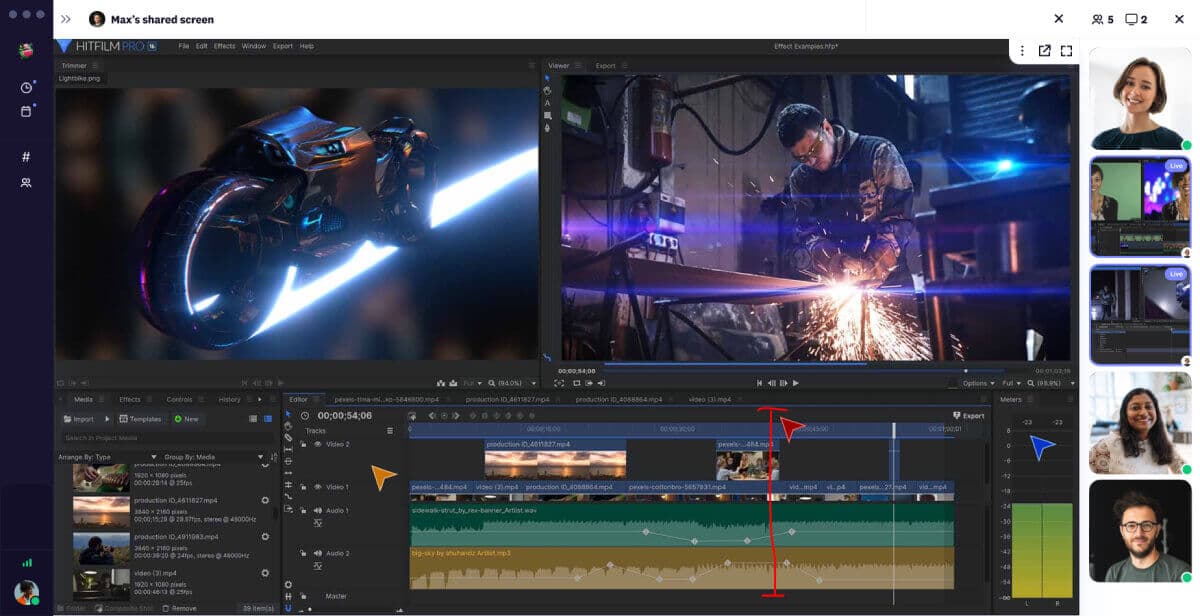Open the Options dropdown in the Viewer
1200x616 pixels.
tap(977, 383)
